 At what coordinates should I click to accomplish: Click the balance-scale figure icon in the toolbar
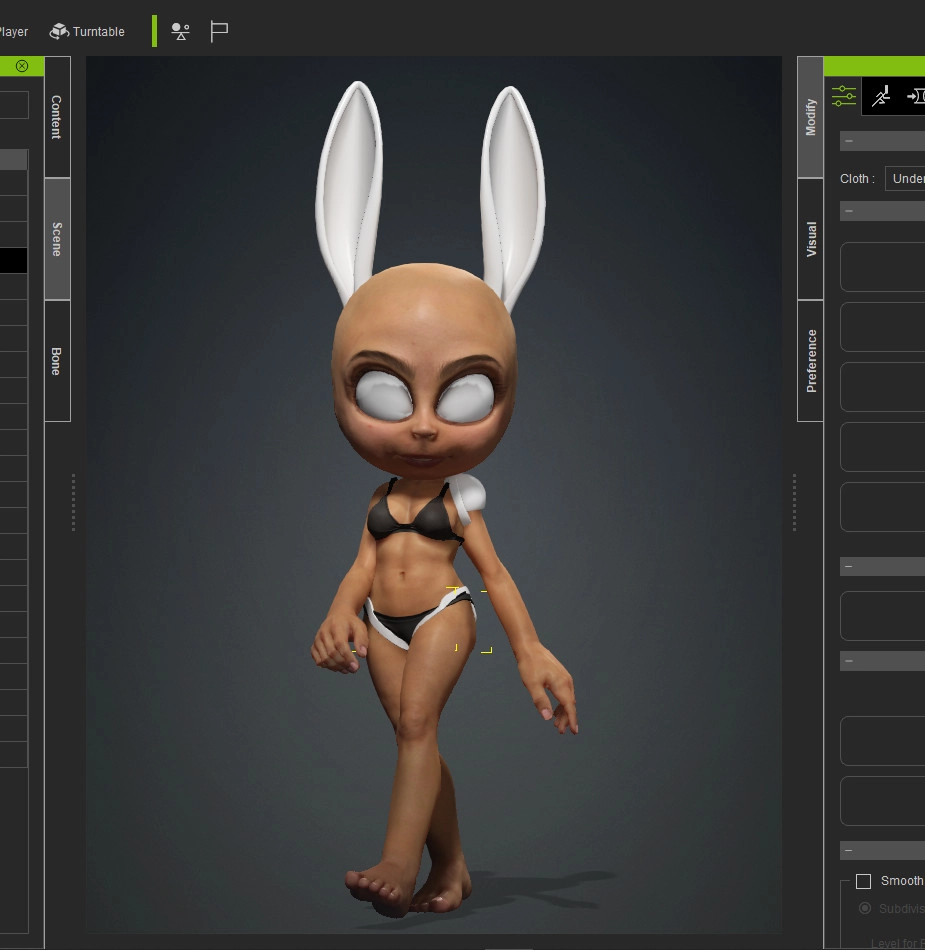180,32
